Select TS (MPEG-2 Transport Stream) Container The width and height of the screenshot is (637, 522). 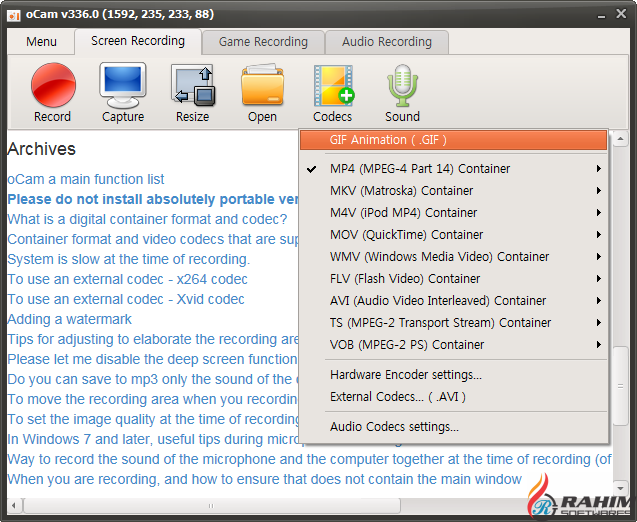point(453,323)
